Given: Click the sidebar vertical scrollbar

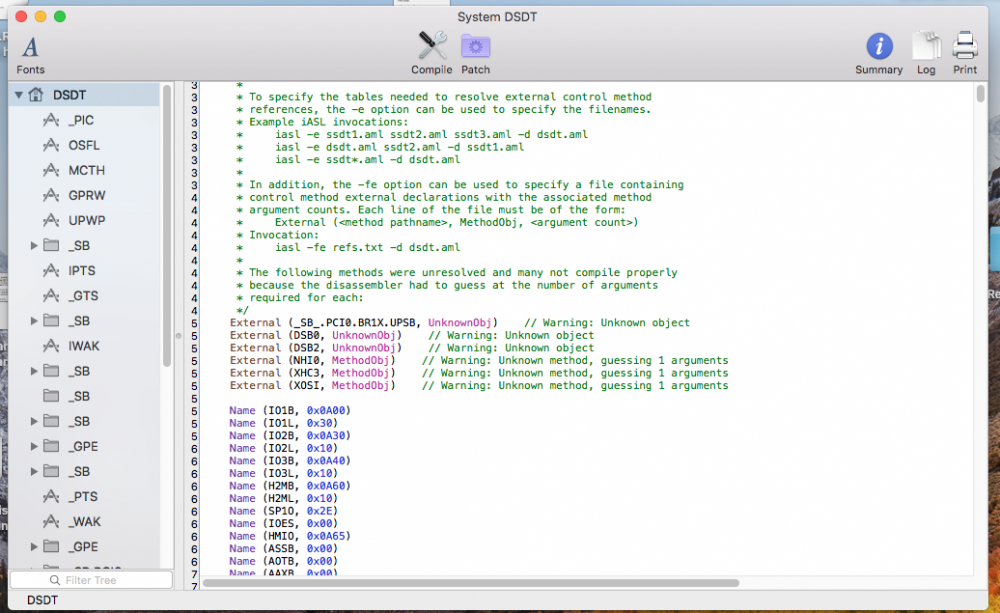Looking at the screenshot, I should tap(167, 226).
